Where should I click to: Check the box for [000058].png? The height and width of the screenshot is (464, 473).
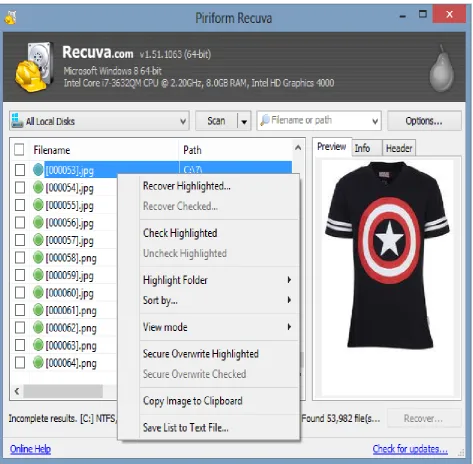(x=20, y=257)
